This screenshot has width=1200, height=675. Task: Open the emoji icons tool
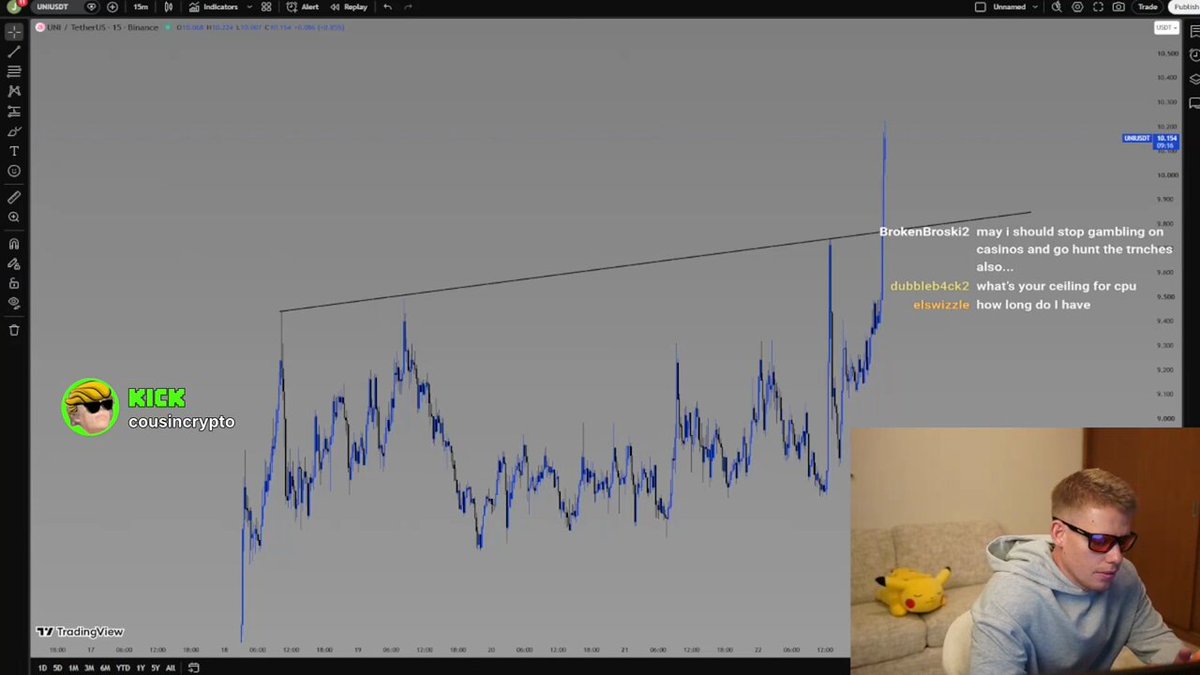14,171
